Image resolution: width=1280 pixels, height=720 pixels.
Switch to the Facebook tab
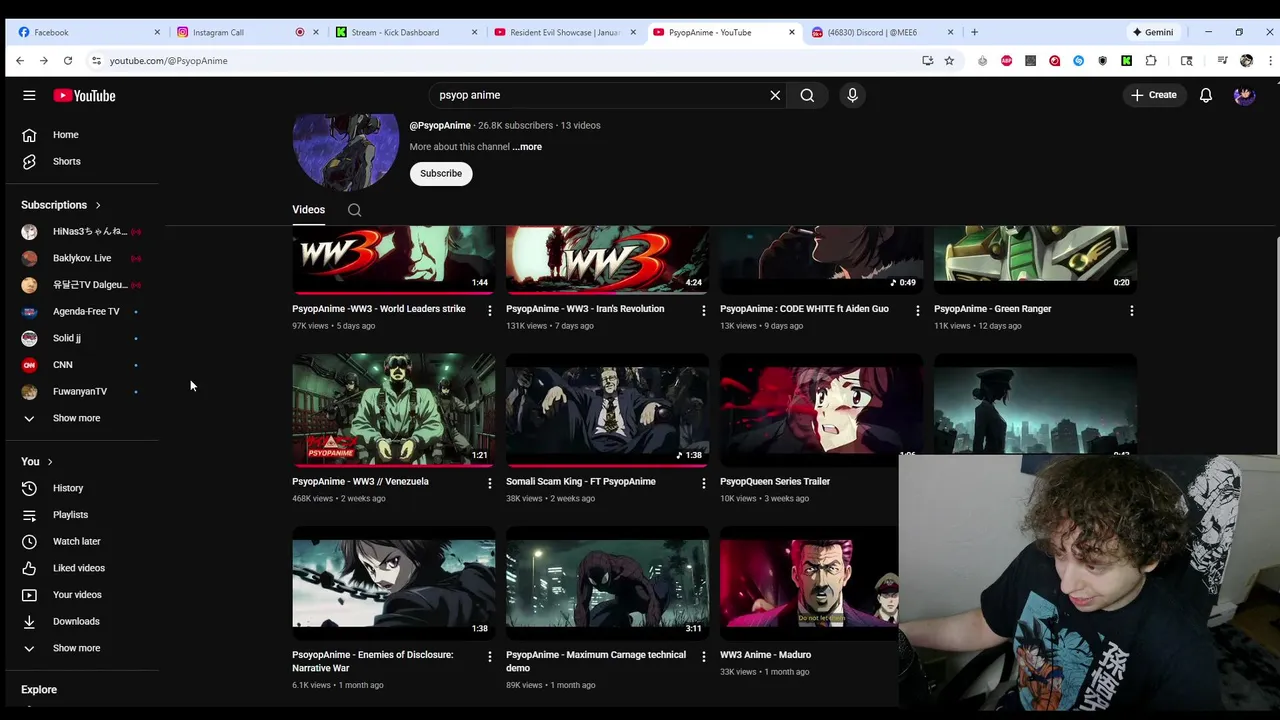point(87,32)
